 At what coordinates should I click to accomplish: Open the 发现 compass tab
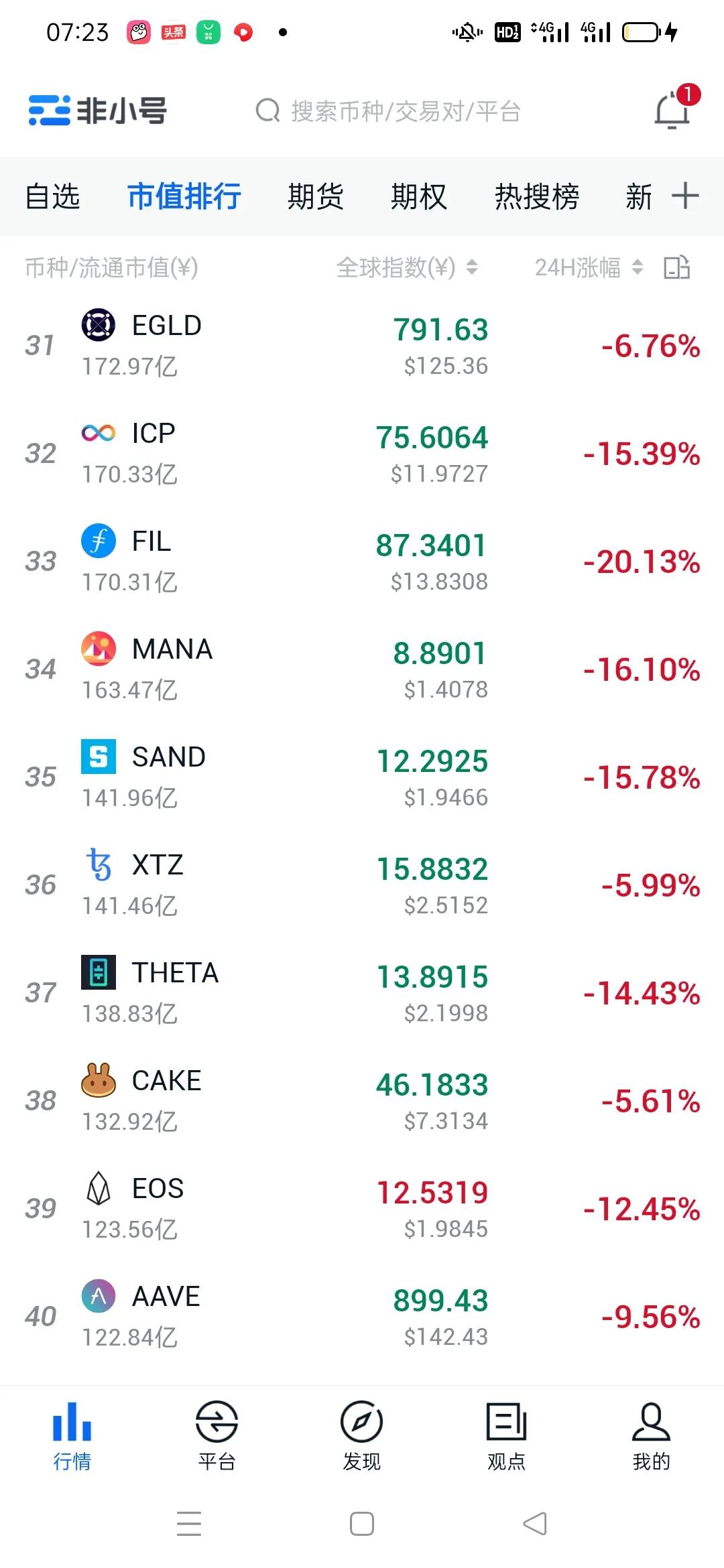coord(361,1435)
